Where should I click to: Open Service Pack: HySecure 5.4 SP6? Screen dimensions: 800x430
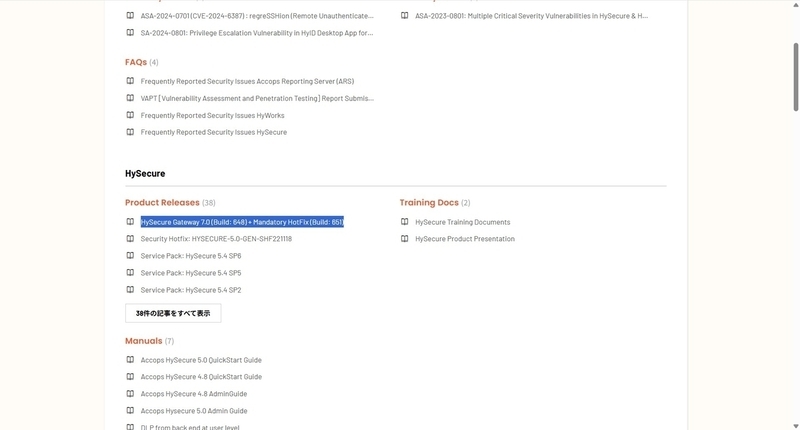point(191,256)
